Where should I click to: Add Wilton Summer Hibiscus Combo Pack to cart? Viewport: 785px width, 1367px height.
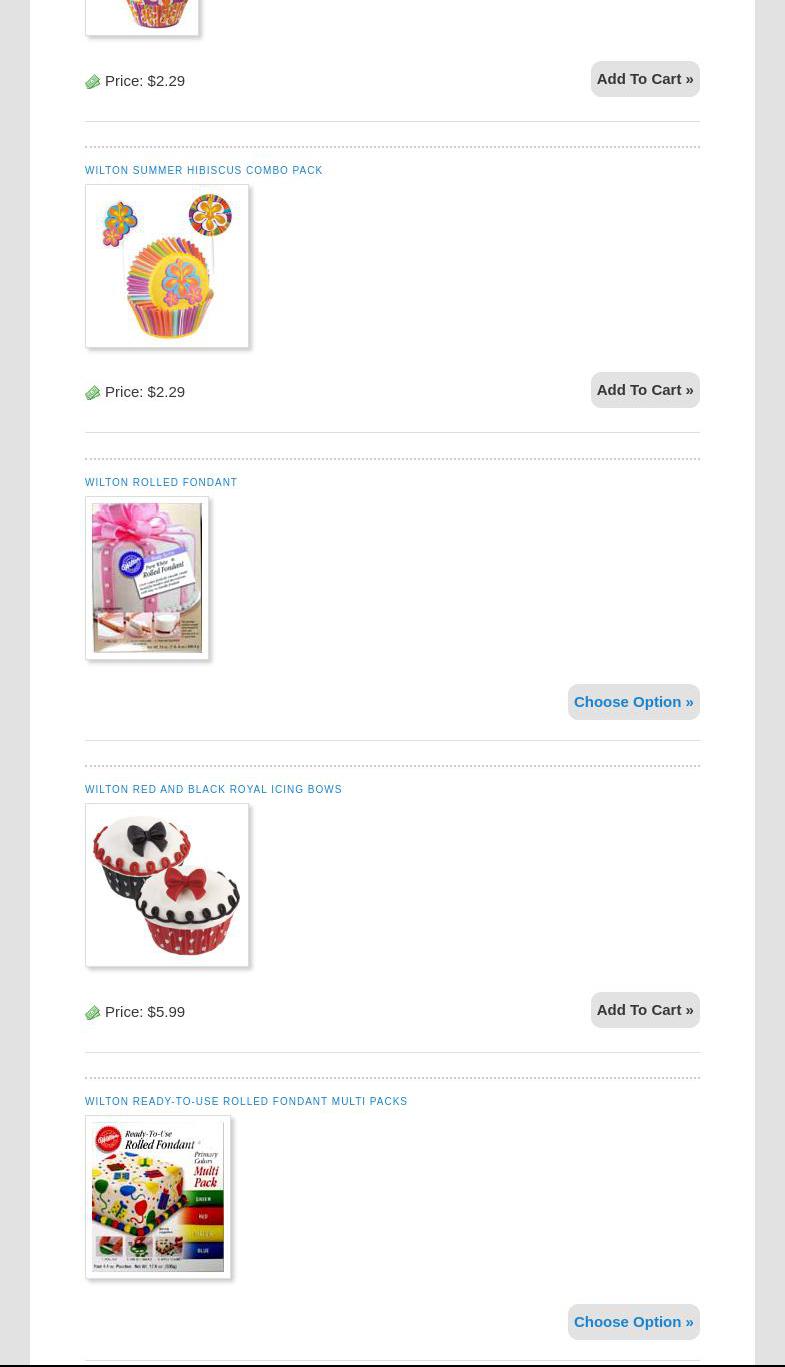pos(645,390)
